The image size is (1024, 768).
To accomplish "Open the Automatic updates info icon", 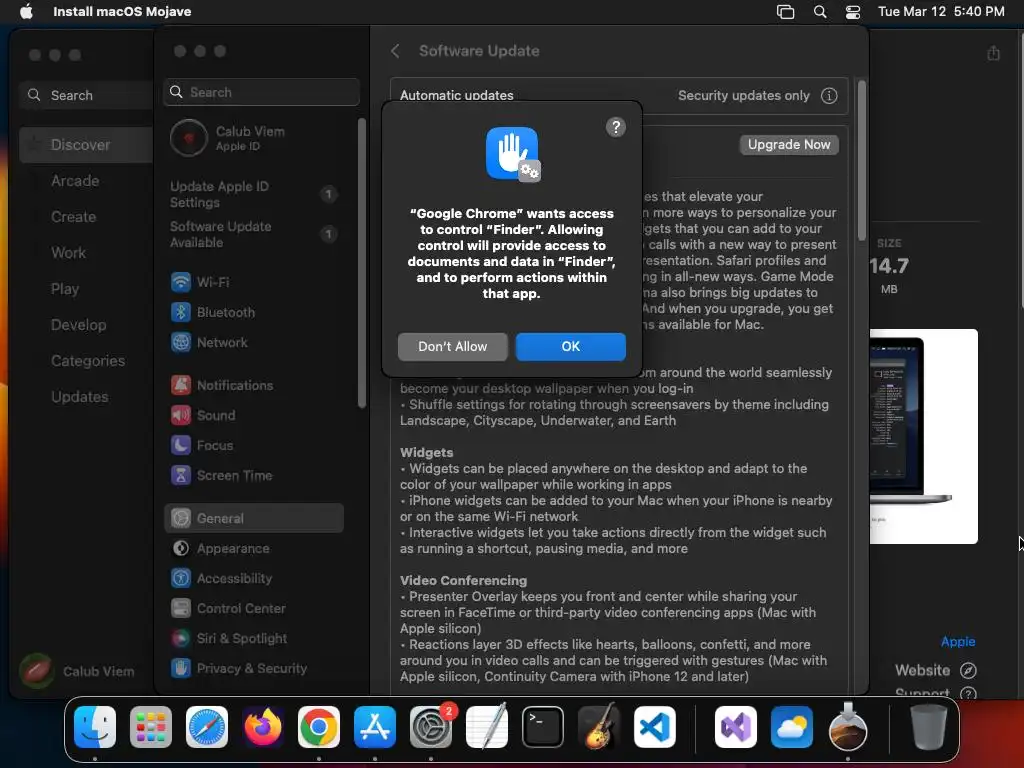I will (829, 96).
